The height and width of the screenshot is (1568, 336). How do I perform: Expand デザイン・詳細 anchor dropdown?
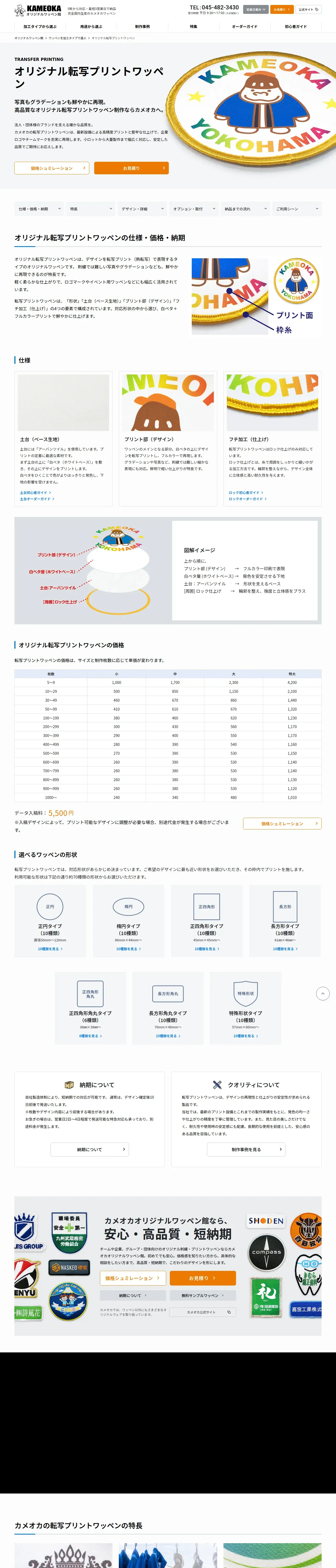click(x=143, y=209)
